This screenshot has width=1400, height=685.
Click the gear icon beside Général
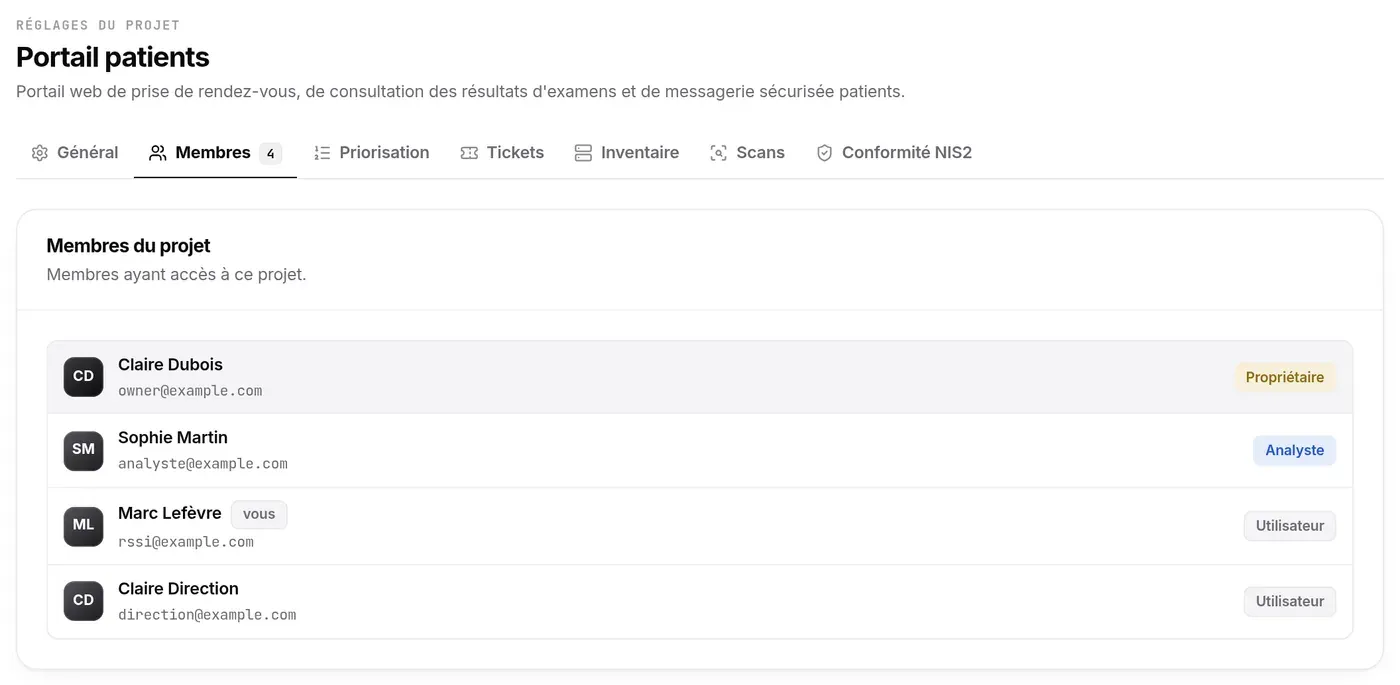40,153
